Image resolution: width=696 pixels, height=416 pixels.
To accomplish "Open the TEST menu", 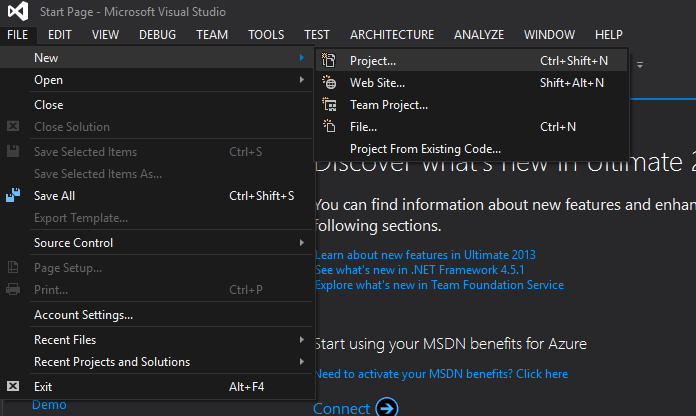I will 316,35.
